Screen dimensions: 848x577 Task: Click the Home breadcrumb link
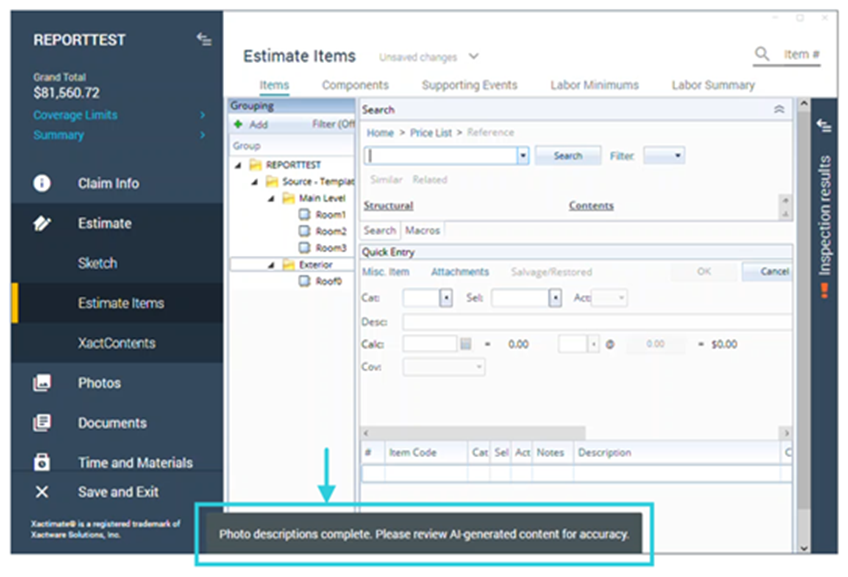380,132
